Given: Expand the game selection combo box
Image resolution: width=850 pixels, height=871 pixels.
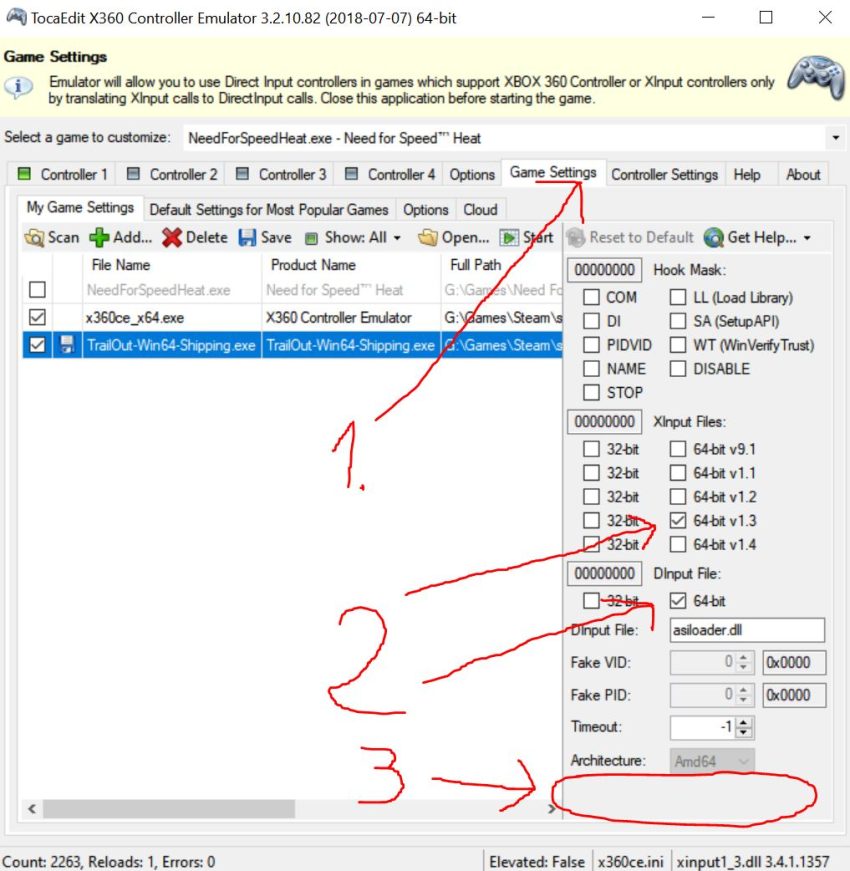Looking at the screenshot, I should point(836,136).
